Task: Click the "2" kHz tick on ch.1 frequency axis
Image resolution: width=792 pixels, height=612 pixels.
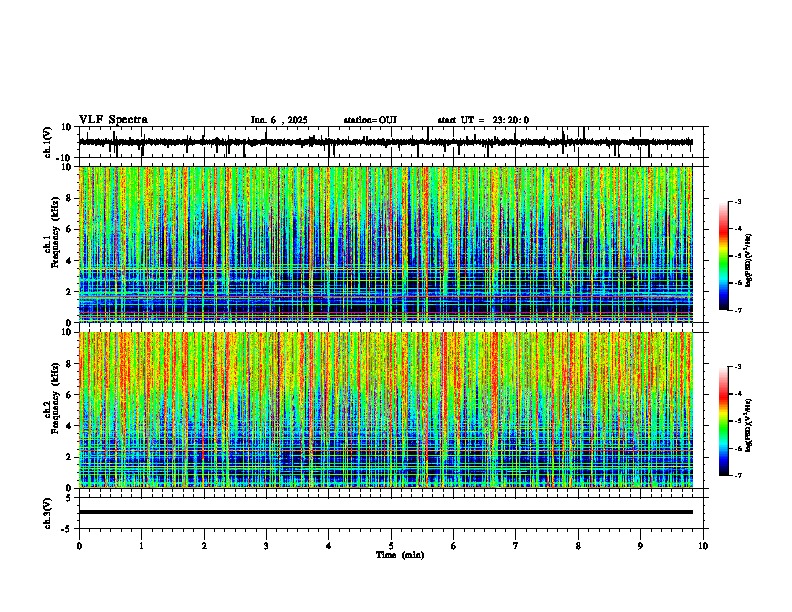Action: tap(70, 291)
